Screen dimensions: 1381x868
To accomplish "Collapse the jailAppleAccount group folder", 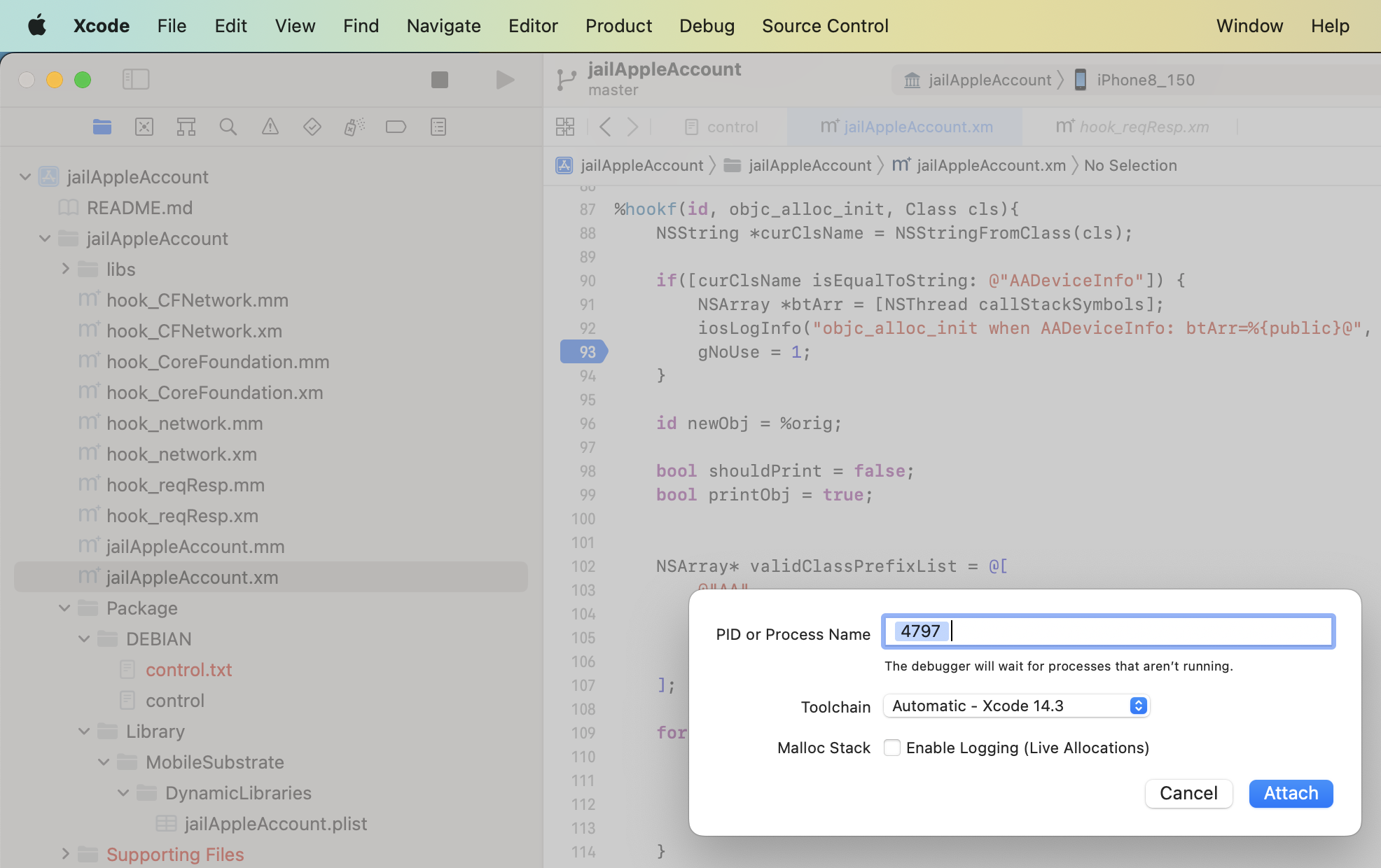I will [45, 238].
